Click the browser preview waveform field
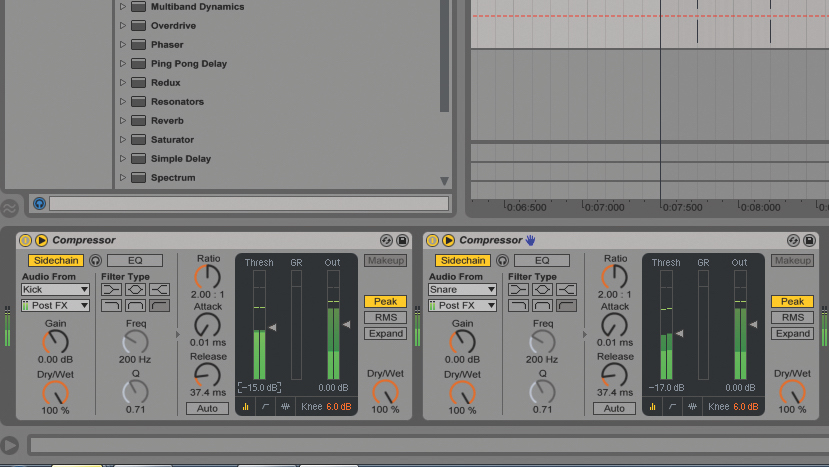Image resolution: width=829 pixels, height=467 pixels. point(249,204)
